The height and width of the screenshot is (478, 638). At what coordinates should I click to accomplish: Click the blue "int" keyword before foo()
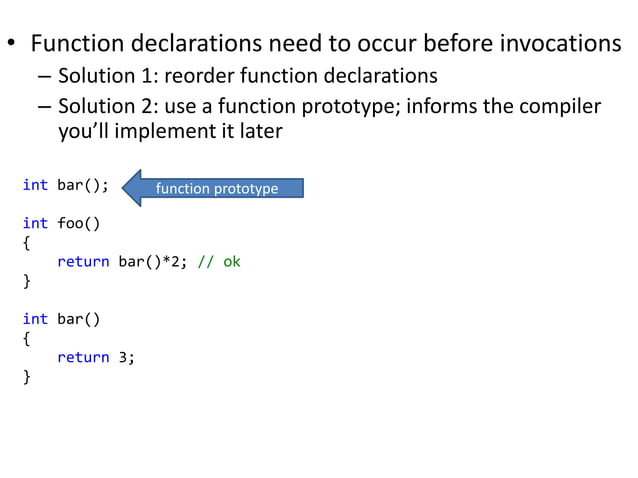pos(35,223)
